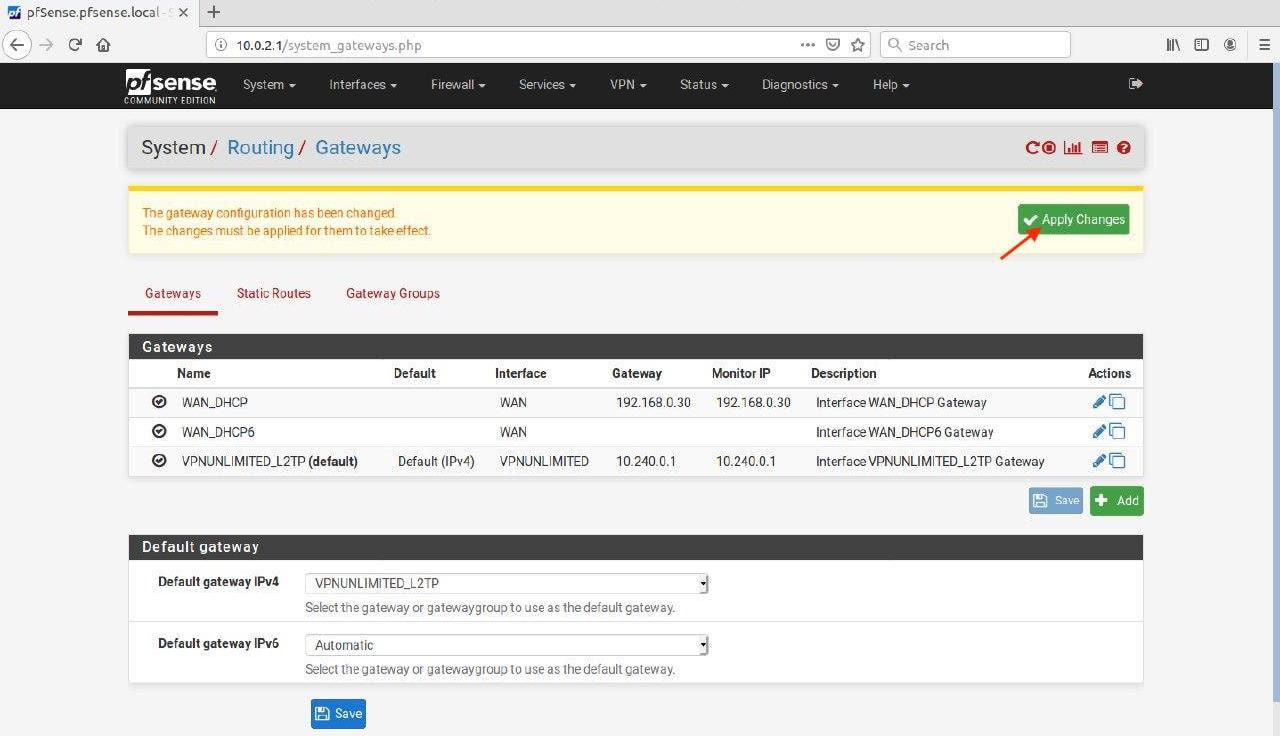Click the Apply Changes button
1280x736 pixels.
click(x=1073, y=220)
